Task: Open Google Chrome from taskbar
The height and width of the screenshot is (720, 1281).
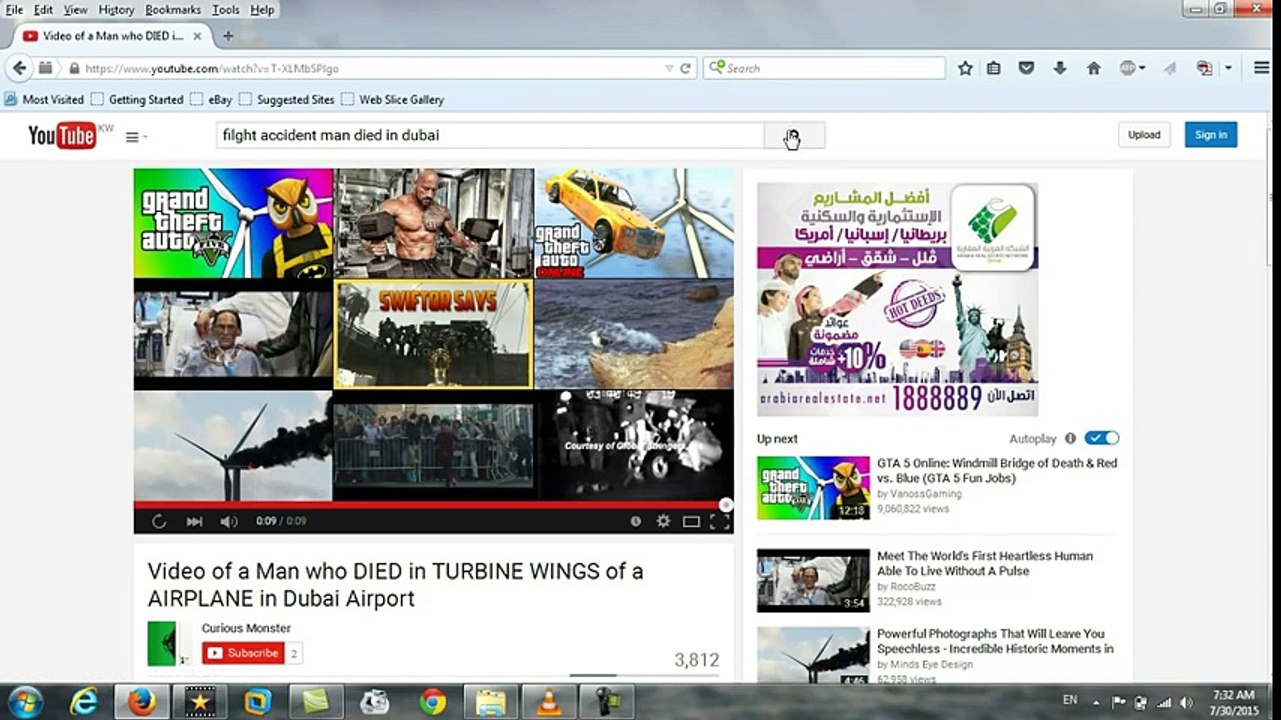Action: (433, 702)
